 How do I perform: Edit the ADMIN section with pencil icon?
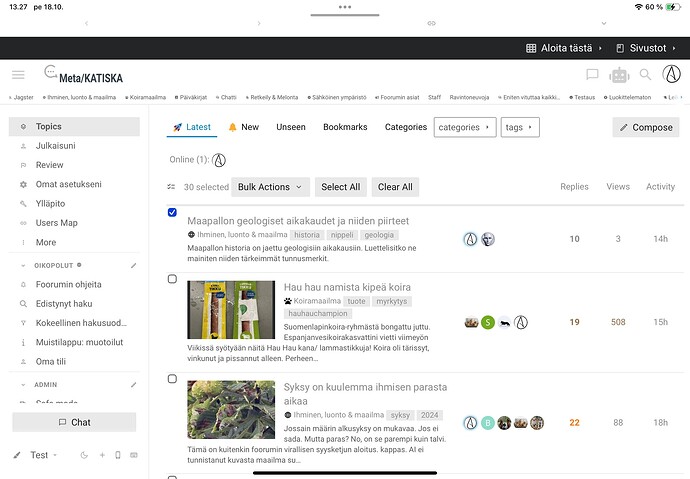133,385
